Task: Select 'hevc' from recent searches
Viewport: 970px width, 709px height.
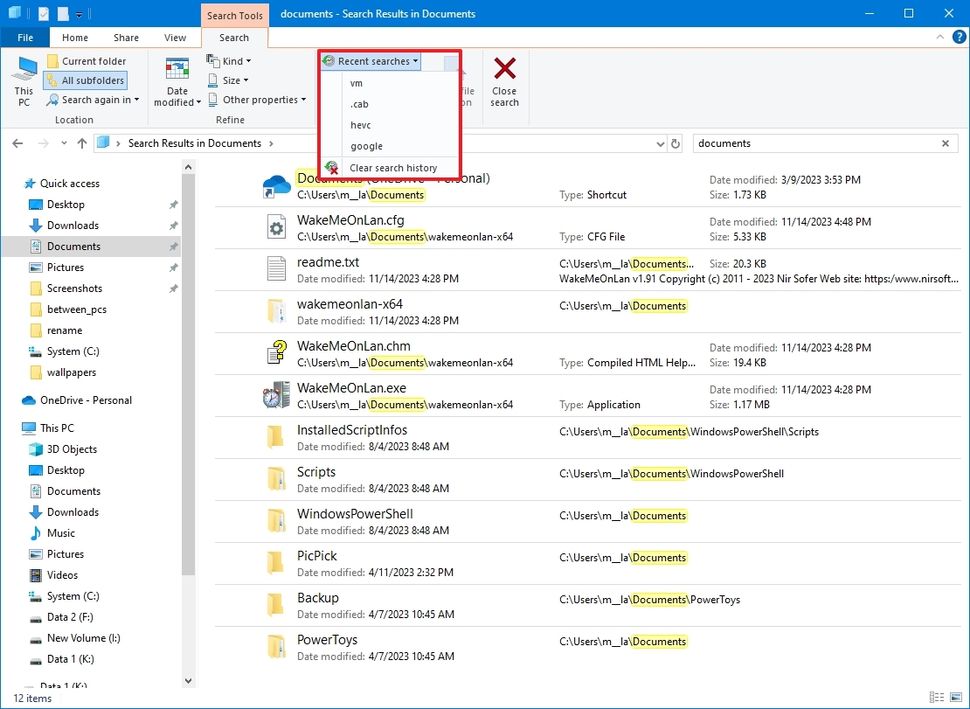Action: point(360,125)
